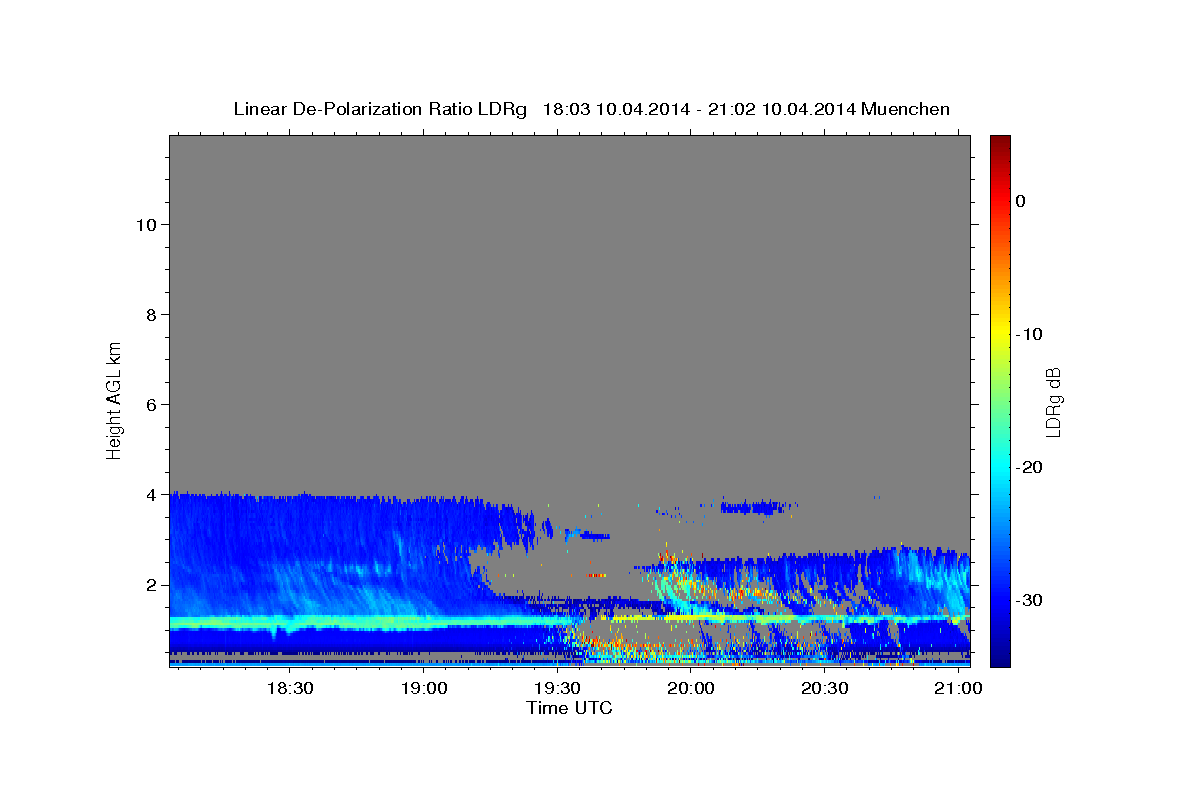Viewport: 1200px width, 800px height.
Task: Click the 19:00 time tick label
Action: pos(424,689)
